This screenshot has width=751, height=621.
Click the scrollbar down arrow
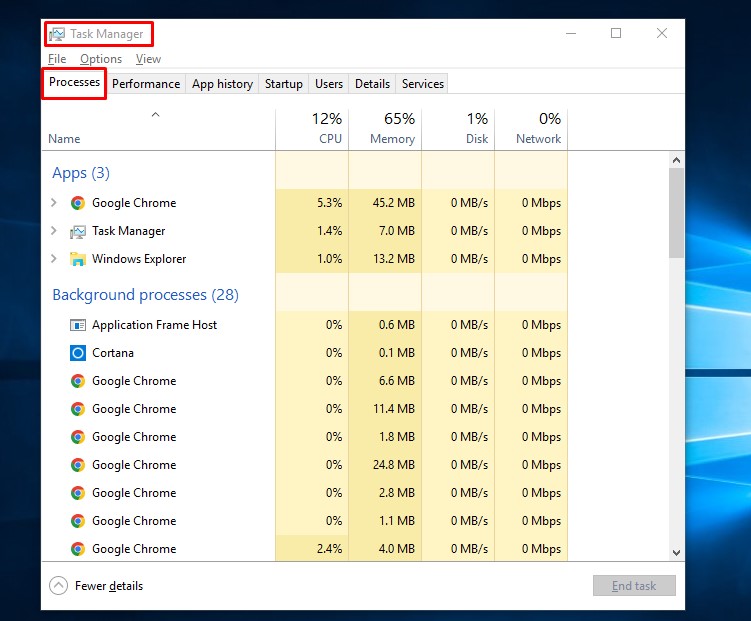677,551
